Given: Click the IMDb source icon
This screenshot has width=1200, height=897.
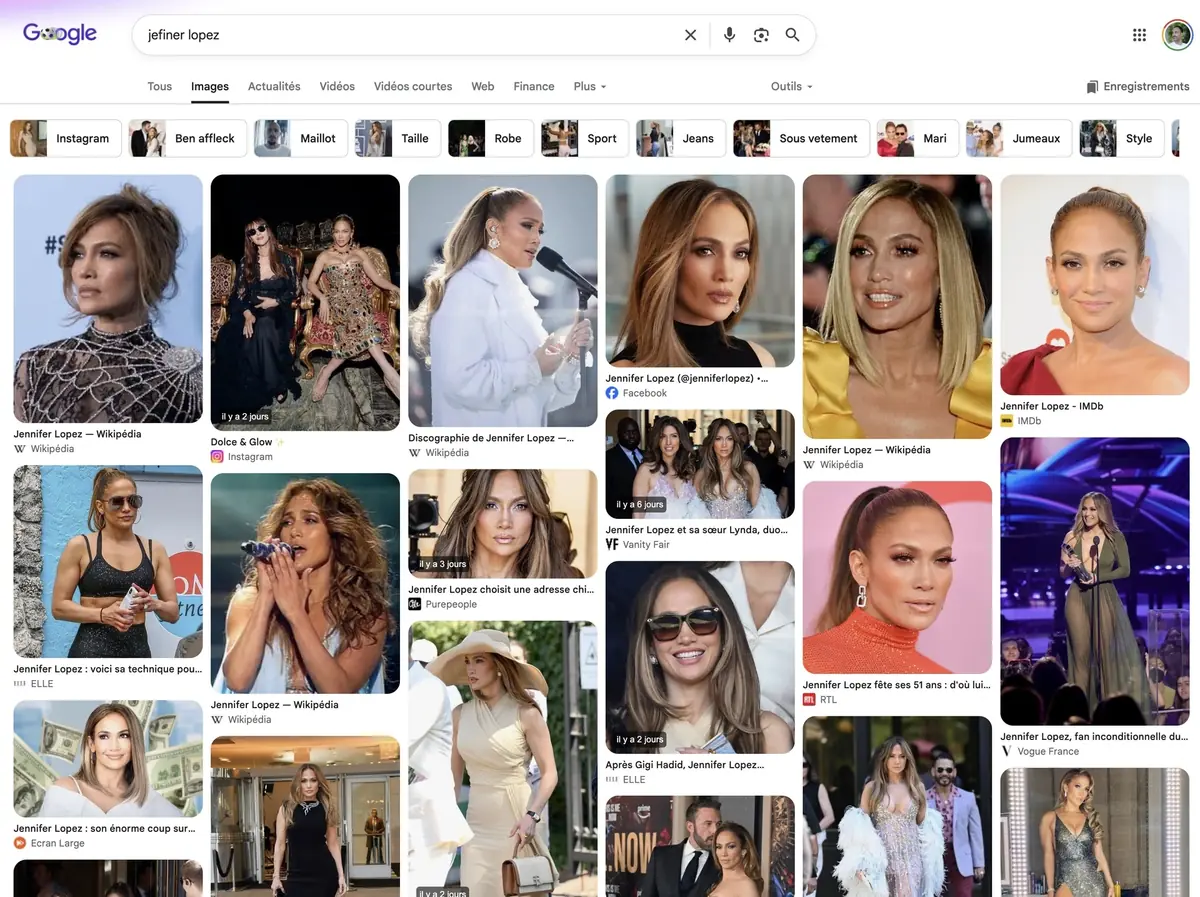Looking at the screenshot, I should (1007, 421).
